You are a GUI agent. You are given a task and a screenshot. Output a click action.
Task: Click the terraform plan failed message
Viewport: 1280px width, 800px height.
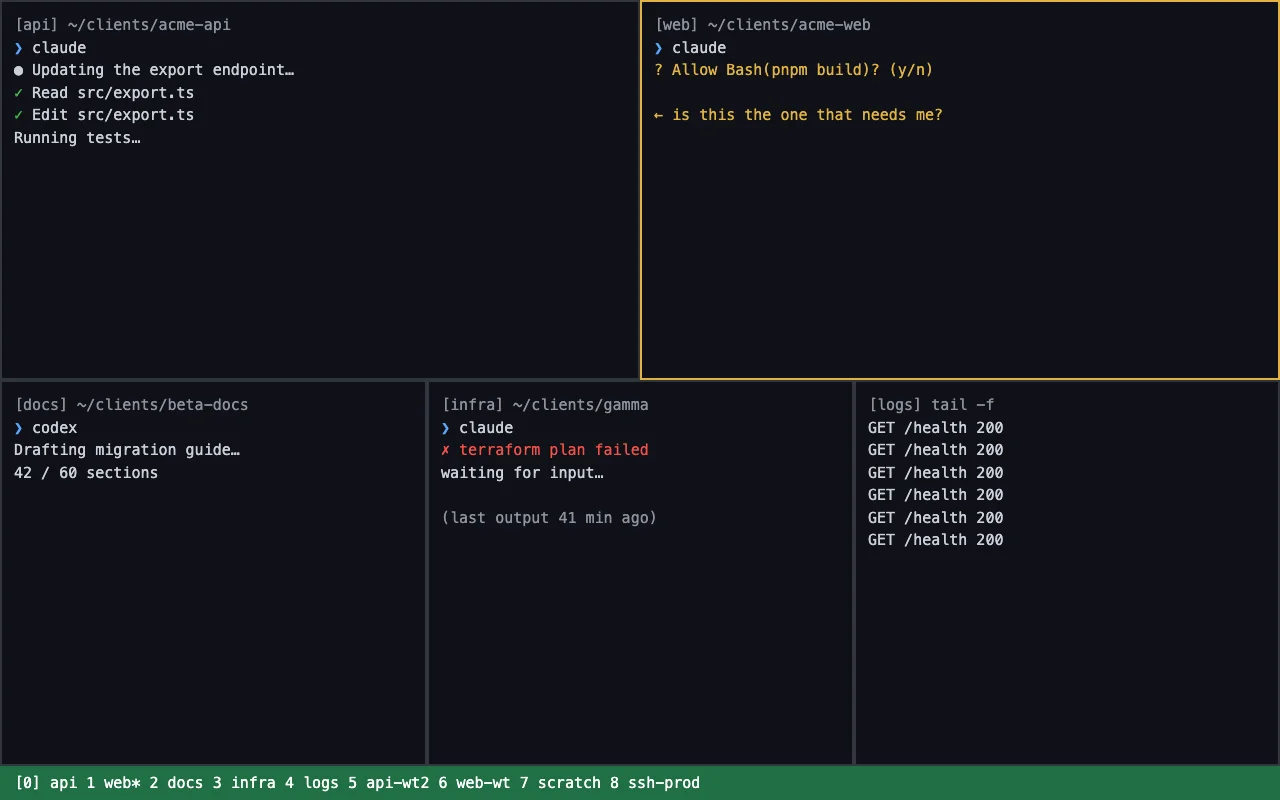(x=554, y=450)
